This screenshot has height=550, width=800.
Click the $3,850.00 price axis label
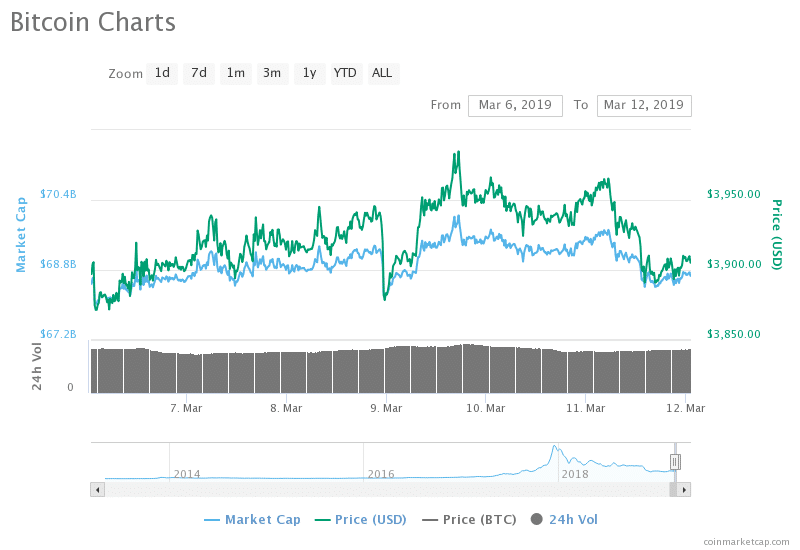pos(734,334)
